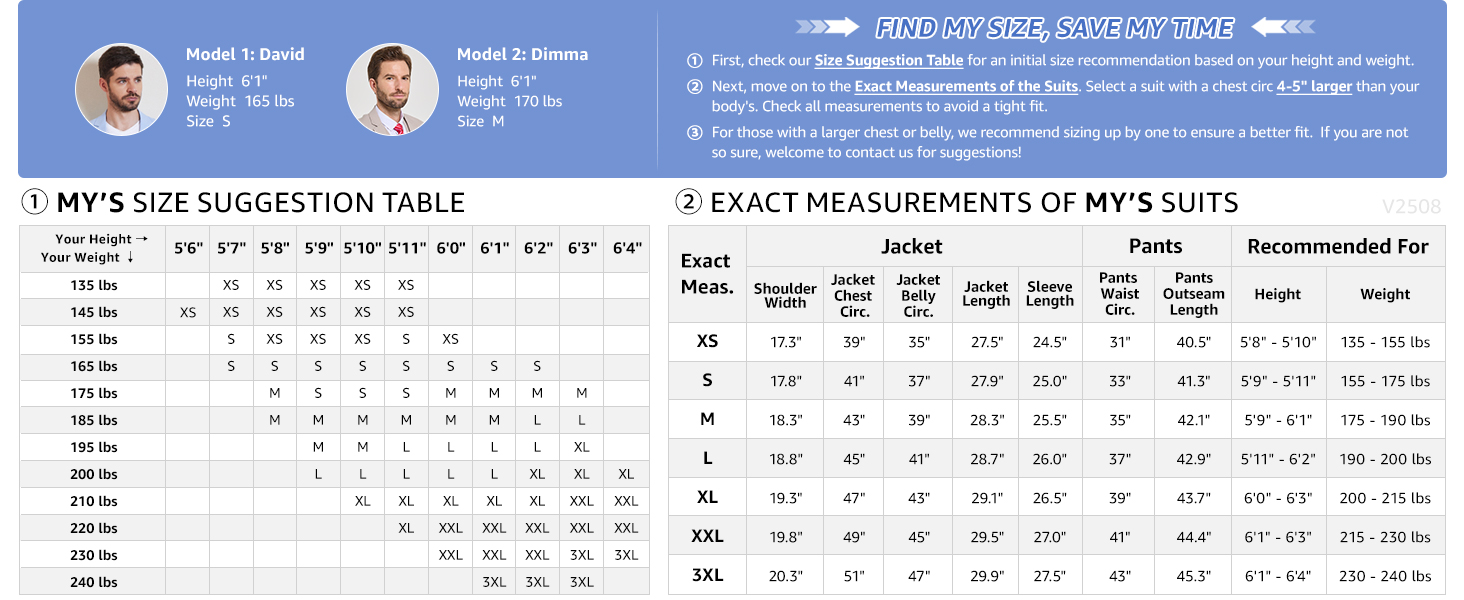Click the circled 1 beside the first instruction
The width and height of the screenshot is (1464, 600).
pyautogui.click(x=695, y=61)
